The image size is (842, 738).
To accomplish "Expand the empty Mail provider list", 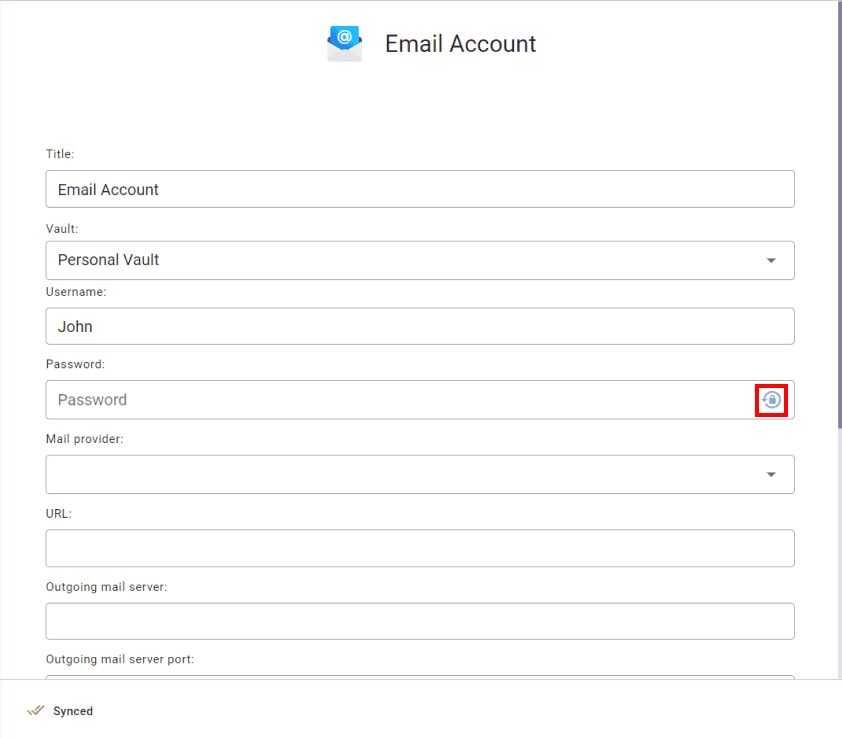I will point(420,473).
